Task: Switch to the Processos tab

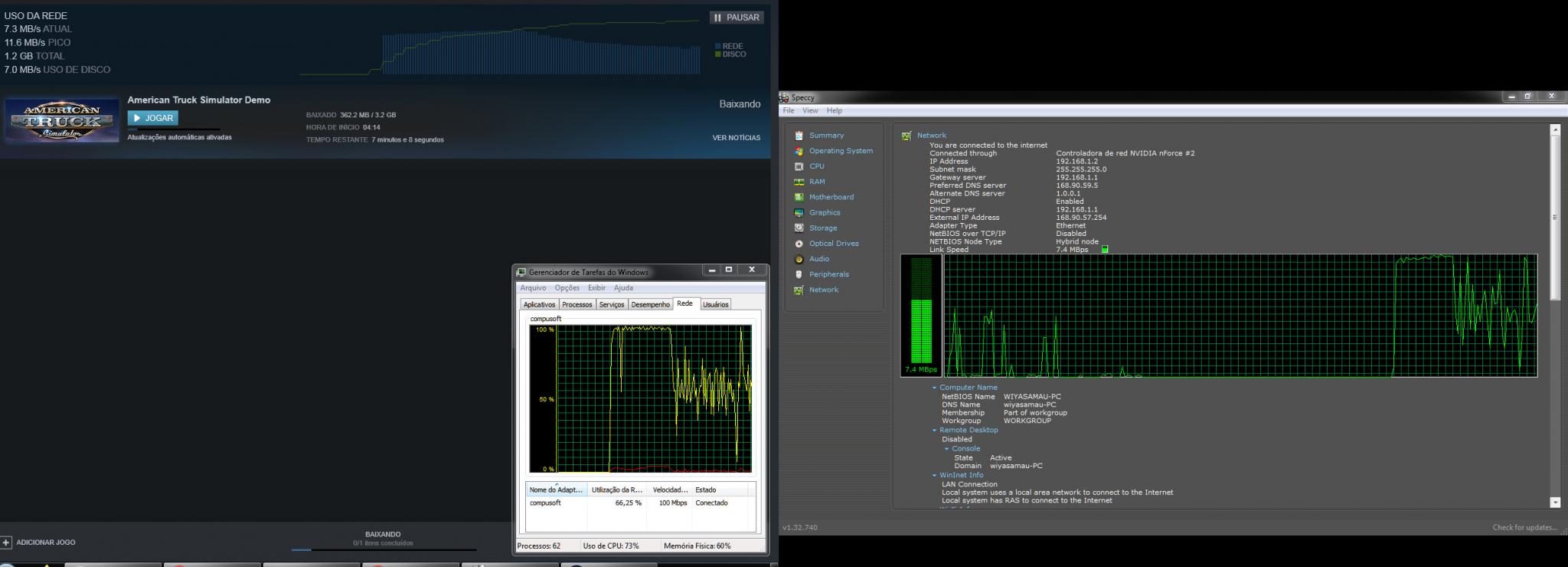Action: (577, 304)
